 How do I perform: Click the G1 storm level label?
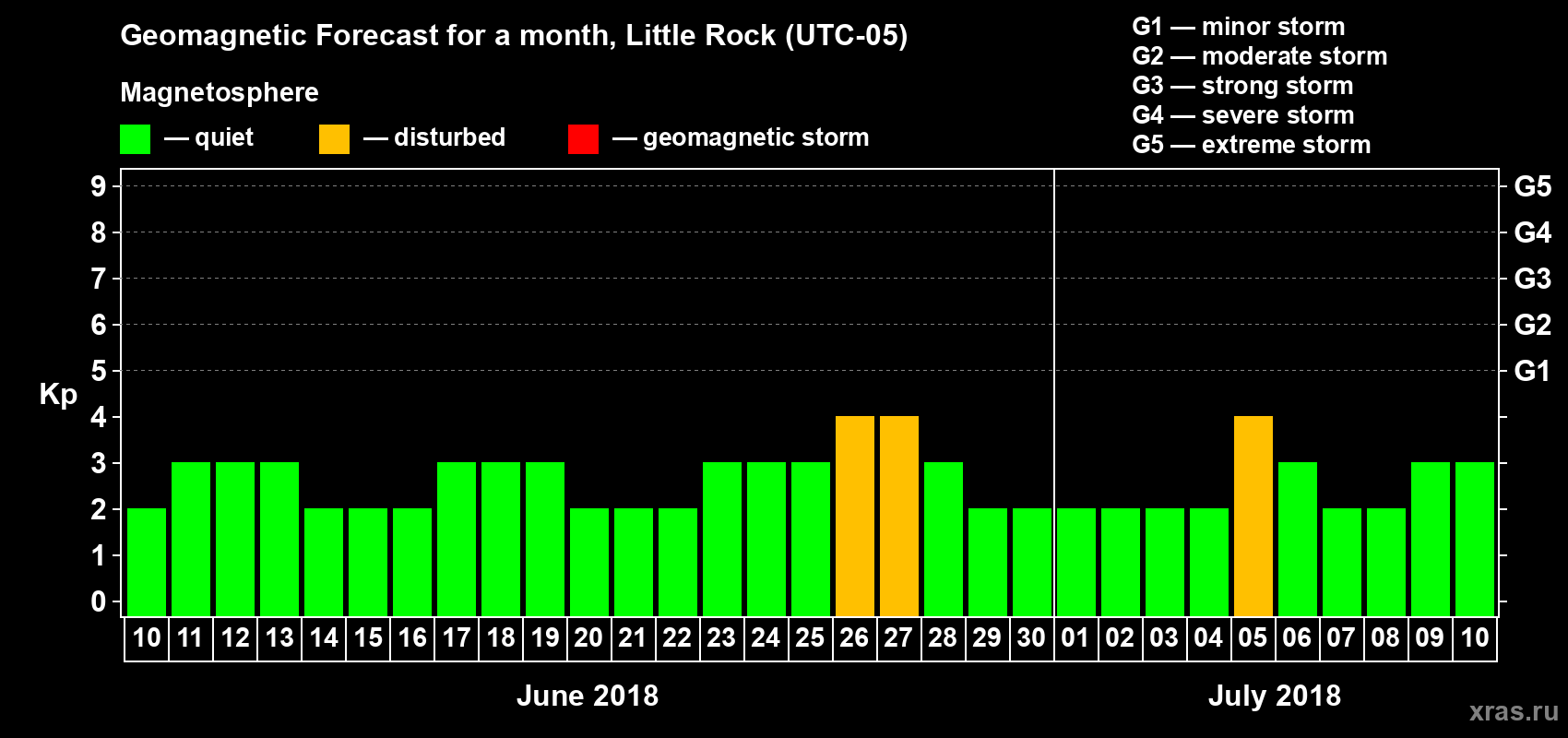pyautogui.click(x=1532, y=371)
